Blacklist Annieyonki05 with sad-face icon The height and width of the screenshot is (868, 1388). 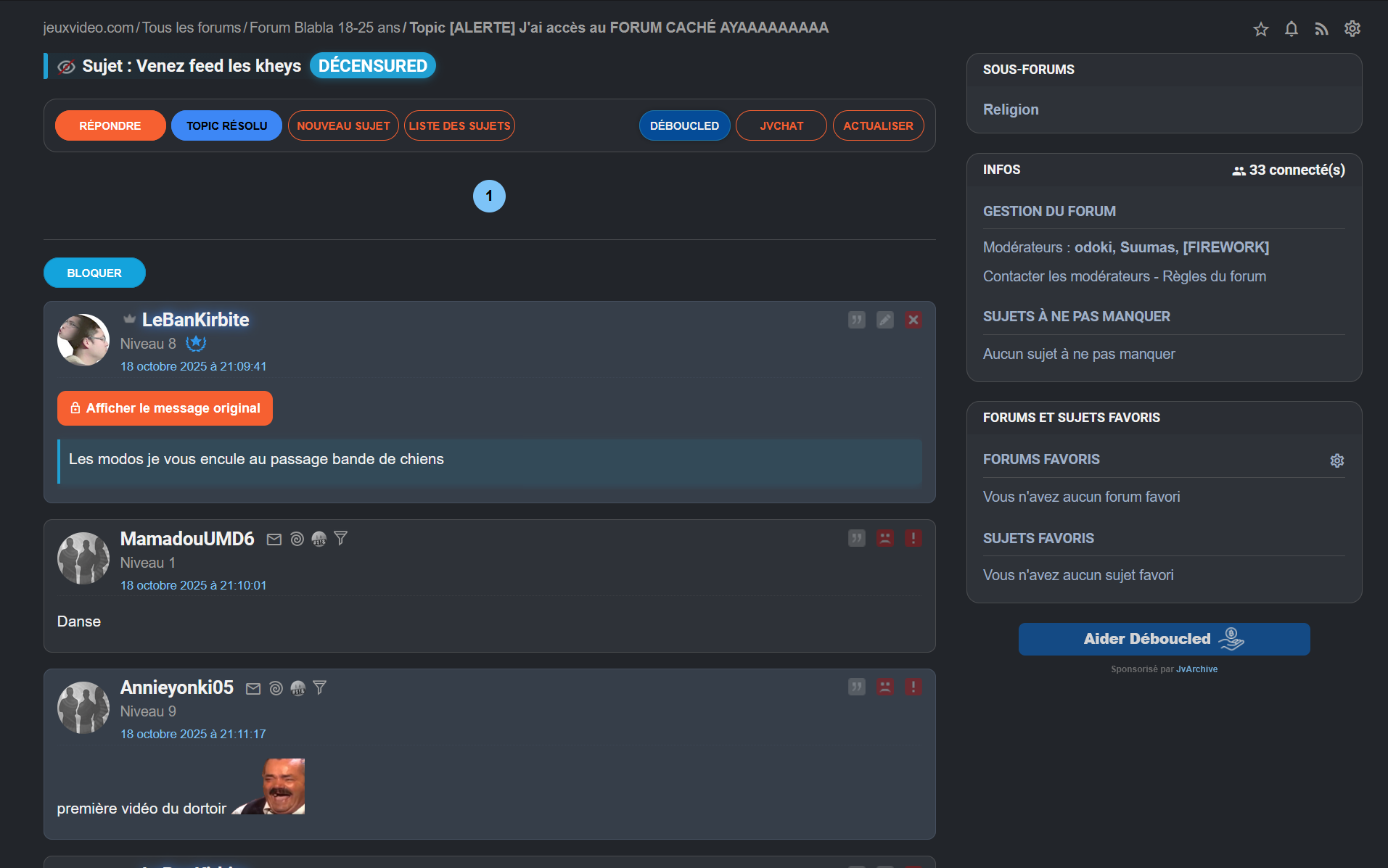click(885, 687)
